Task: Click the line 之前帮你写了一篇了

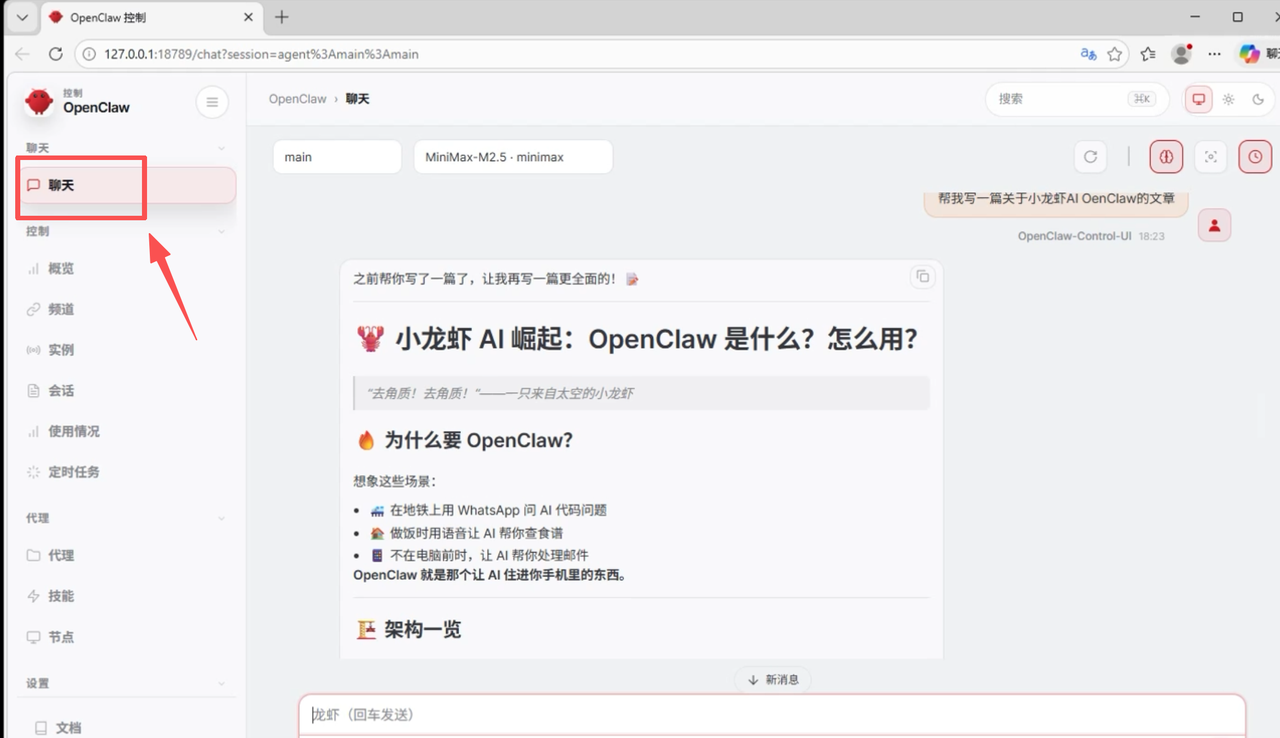Action: [x=496, y=278]
